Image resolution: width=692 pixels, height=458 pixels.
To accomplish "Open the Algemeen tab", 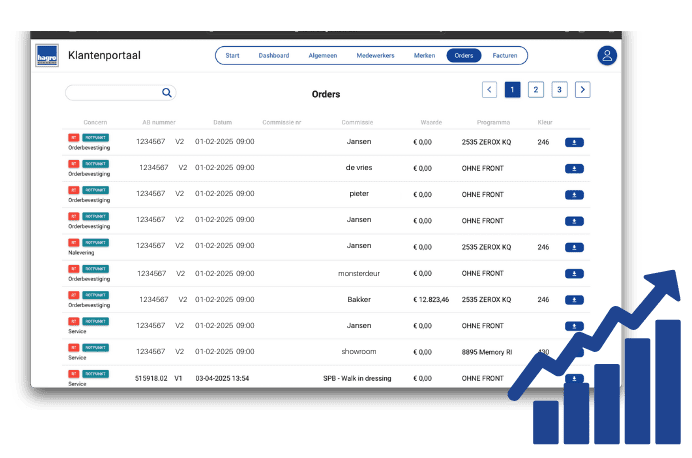I will coord(323,56).
